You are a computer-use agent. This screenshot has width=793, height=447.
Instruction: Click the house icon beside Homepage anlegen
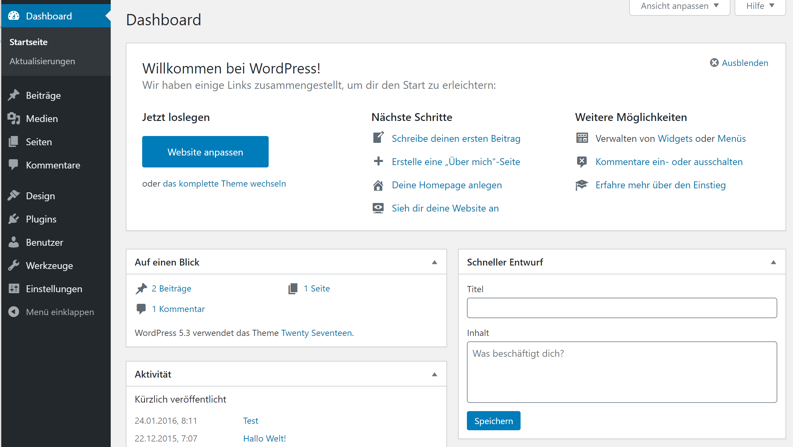pos(378,185)
